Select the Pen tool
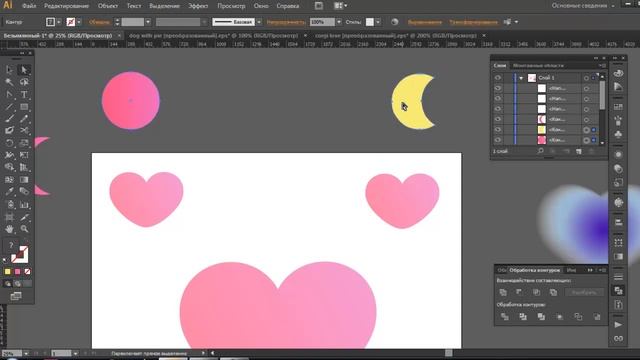640x360 pixels. pos(9,95)
